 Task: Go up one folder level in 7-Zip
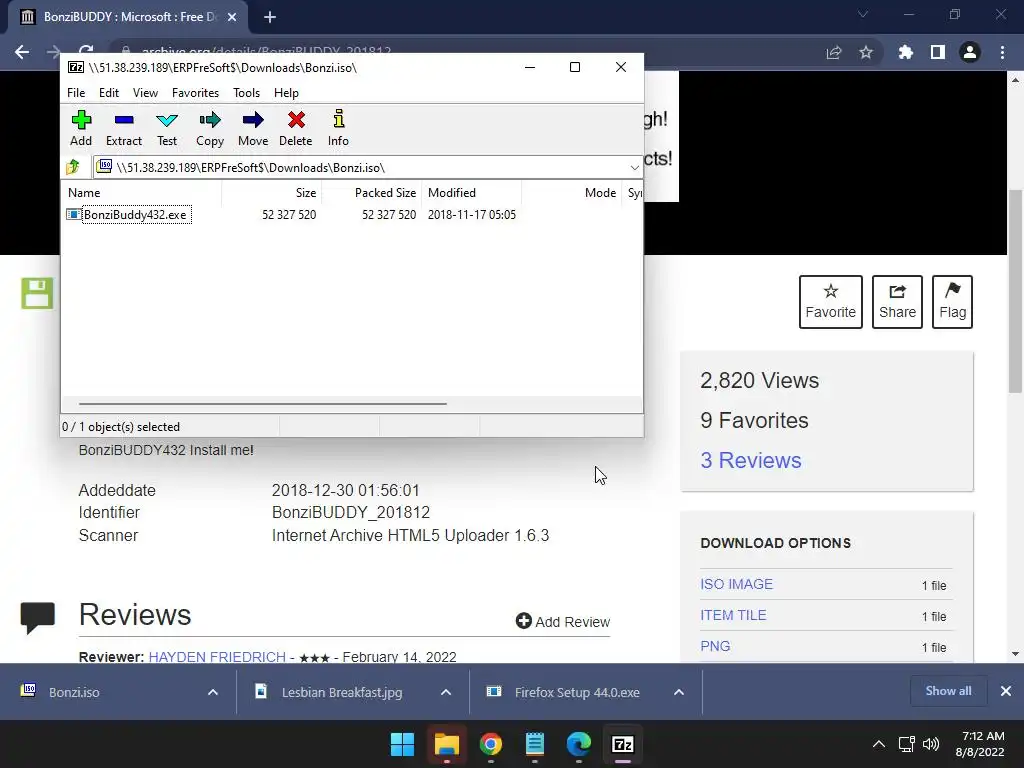73,167
